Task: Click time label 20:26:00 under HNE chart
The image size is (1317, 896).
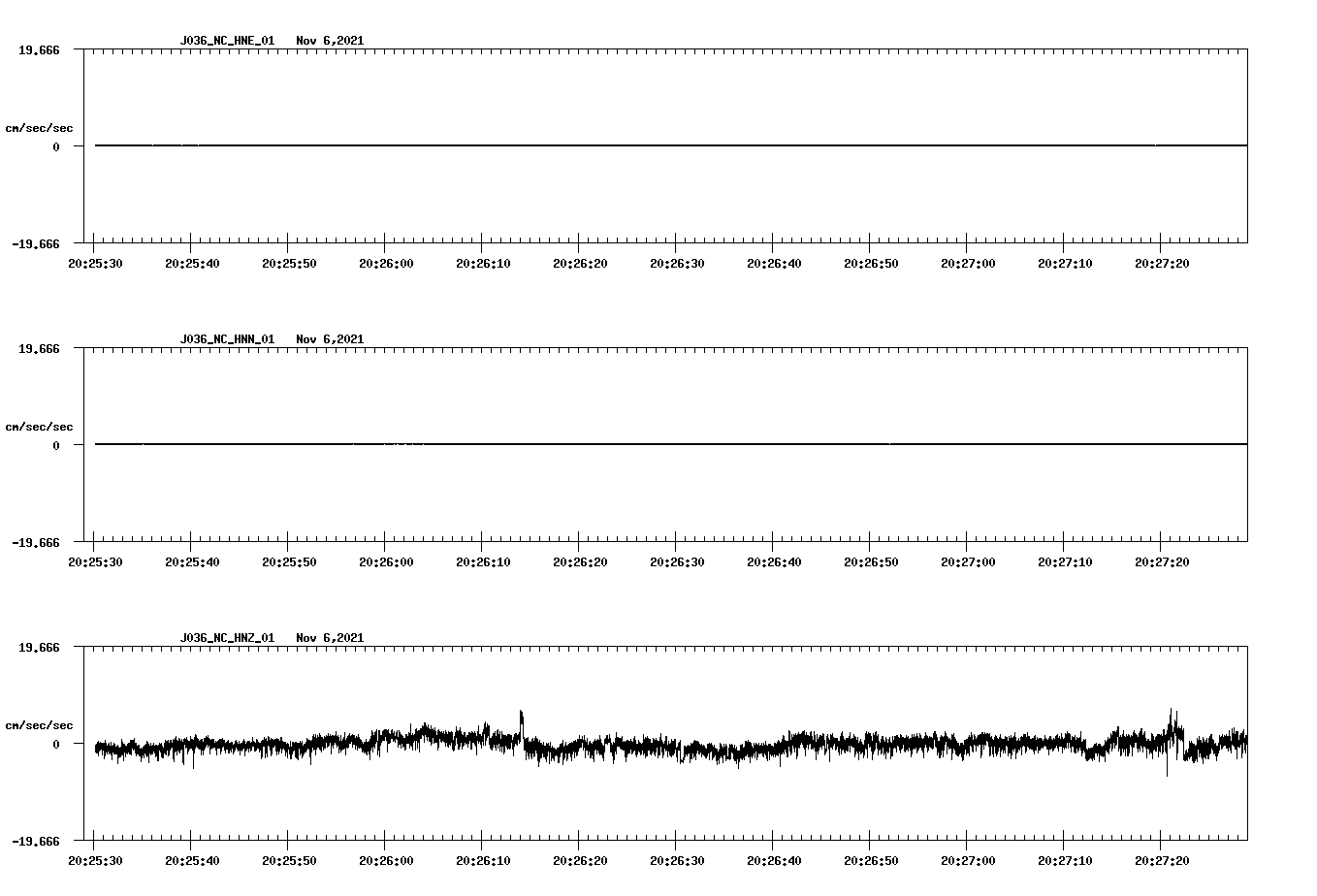Action: (386, 263)
